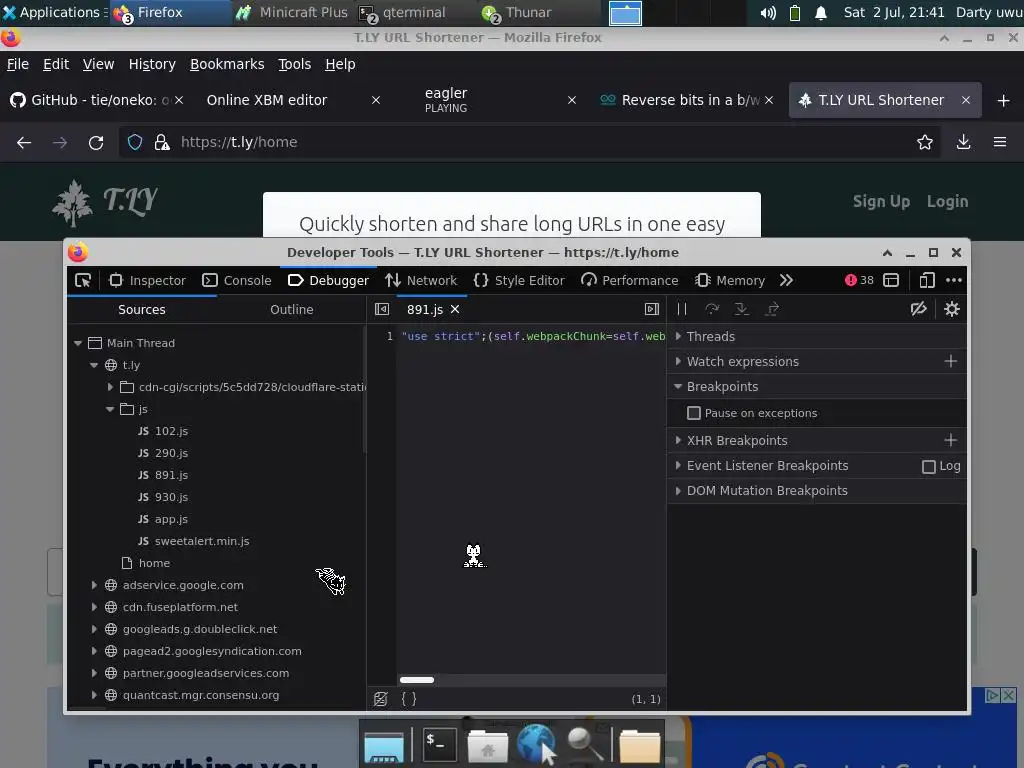Reload the page in Firefox
The image size is (1024, 768).
pos(96,142)
